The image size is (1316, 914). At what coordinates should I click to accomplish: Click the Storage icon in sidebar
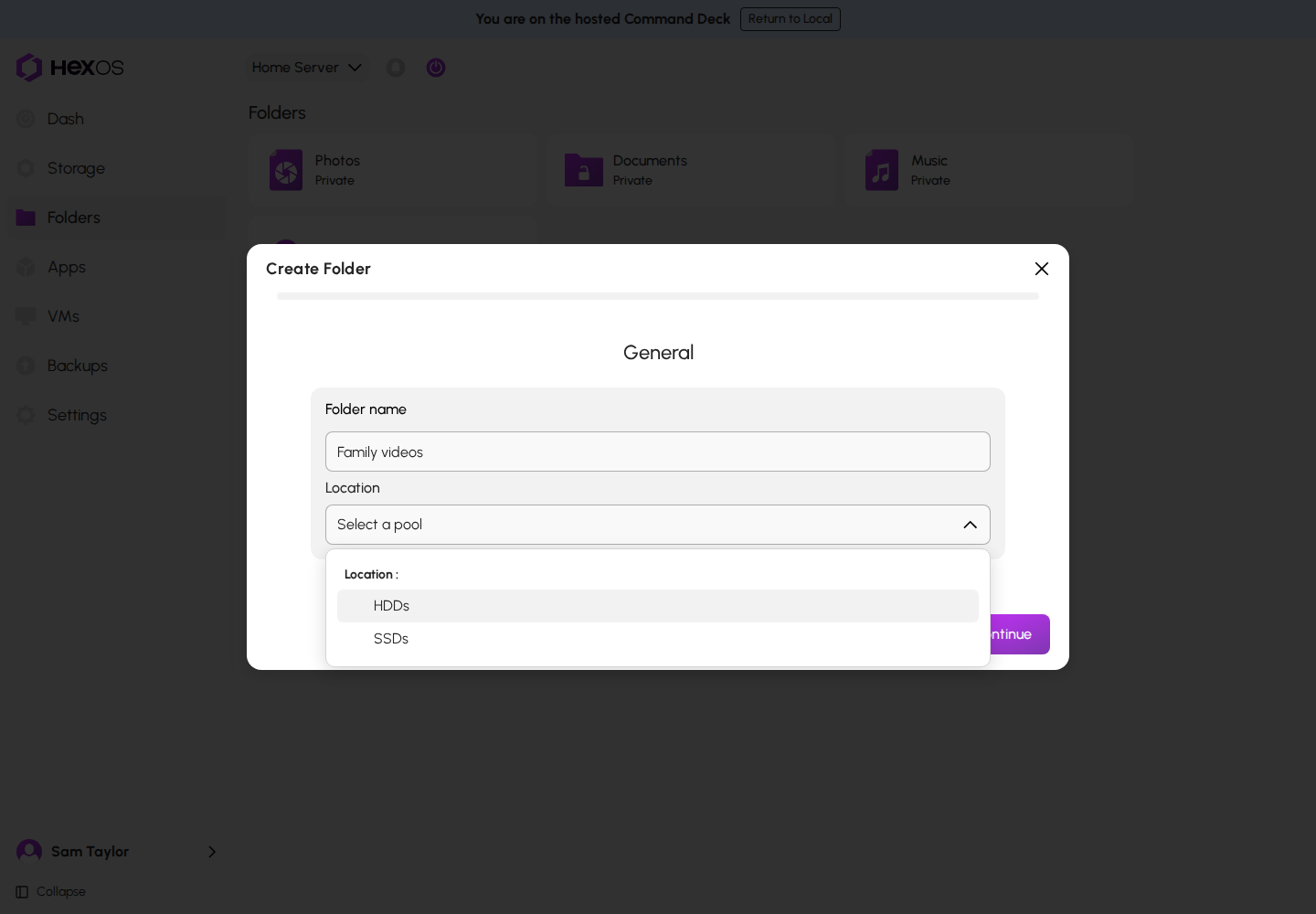[26, 168]
